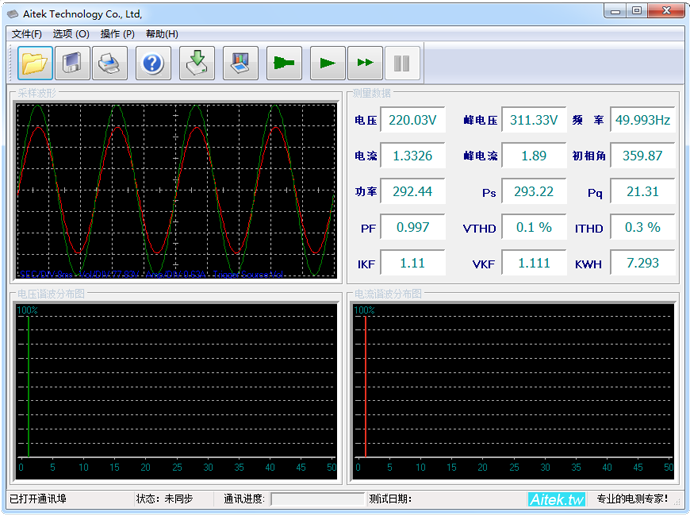Click the communication progress bar
The height and width of the screenshot is (516, 690).
[x=318, y=499]
